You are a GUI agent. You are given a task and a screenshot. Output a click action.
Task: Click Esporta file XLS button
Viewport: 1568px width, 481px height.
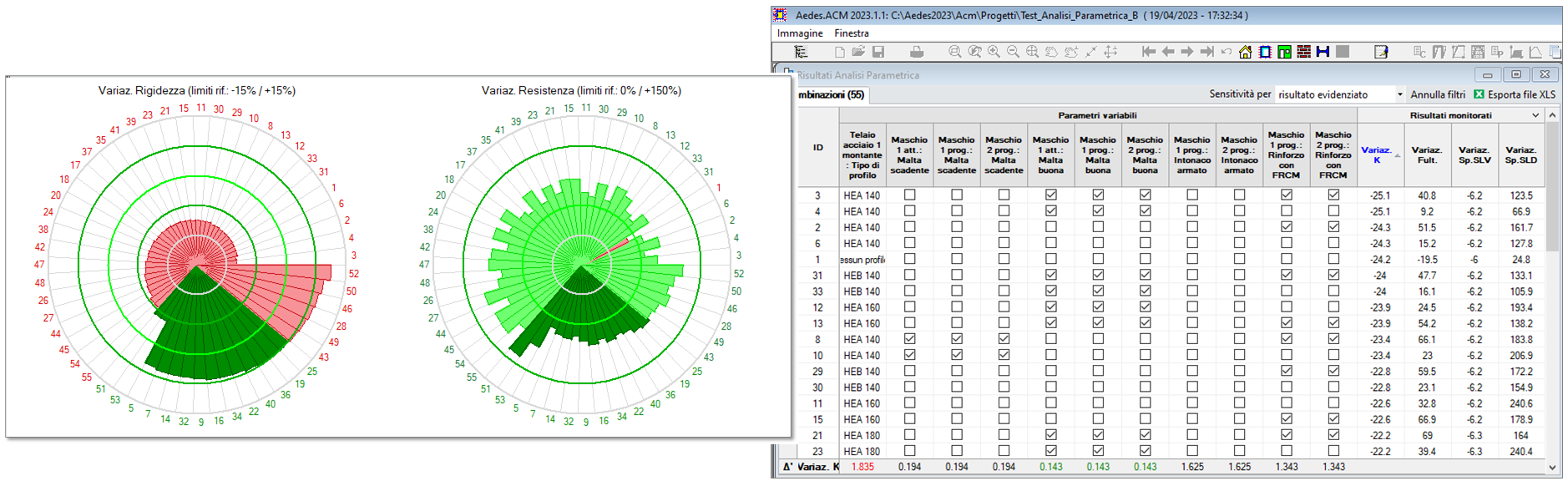pos(1515,94)
